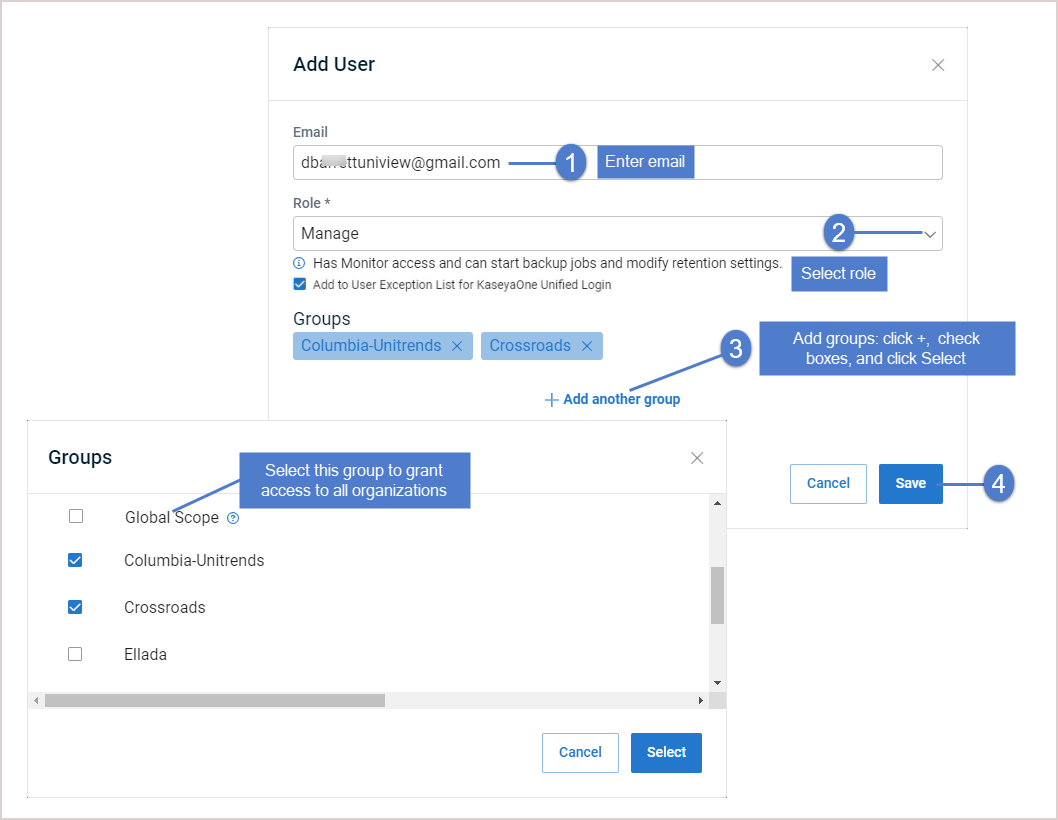Check the Global Scope checkbox
Image resolution: width=1058 pixels, height=820 pixels.
tap(76, 516)
